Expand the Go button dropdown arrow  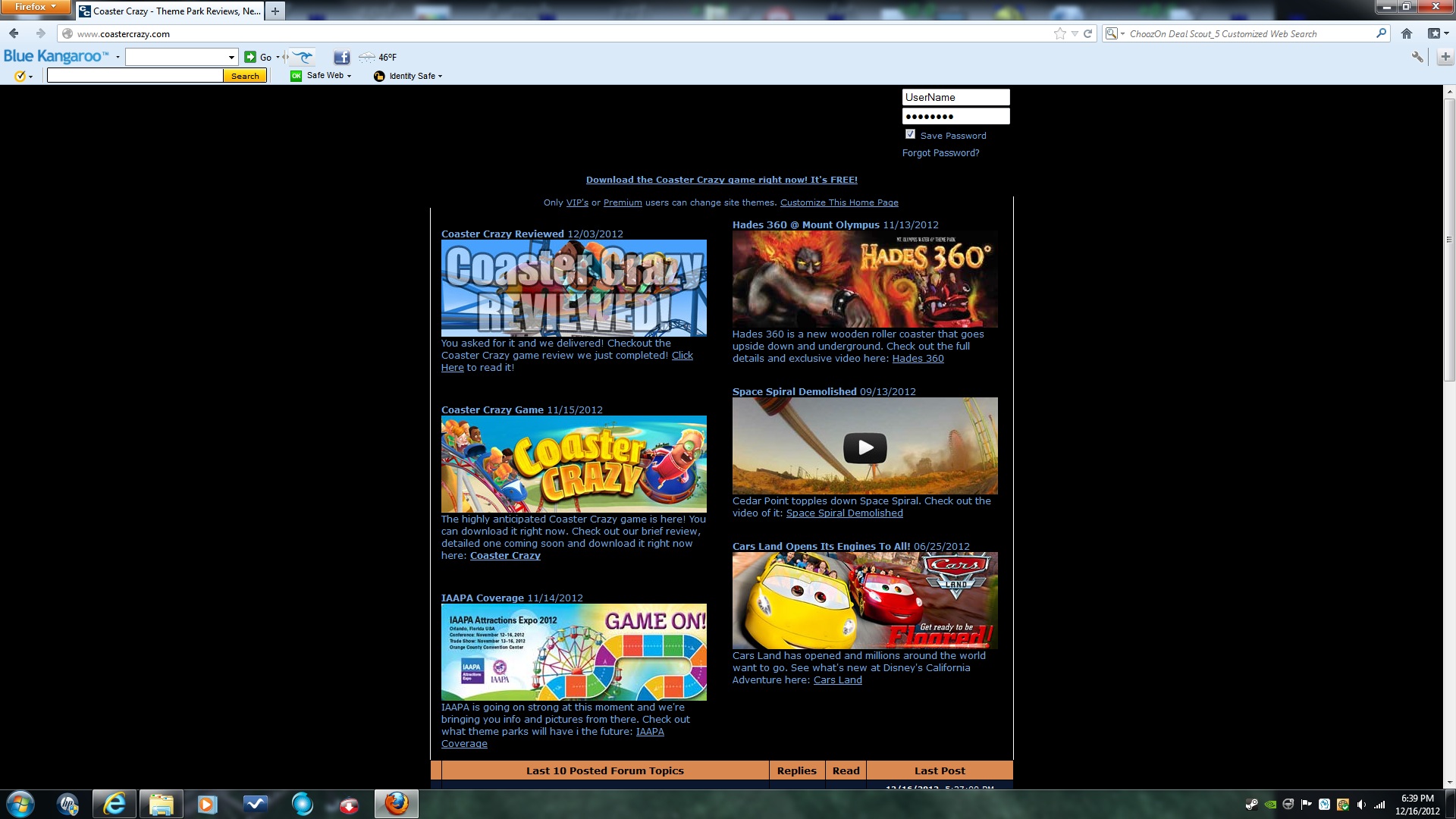click(278, 57)
